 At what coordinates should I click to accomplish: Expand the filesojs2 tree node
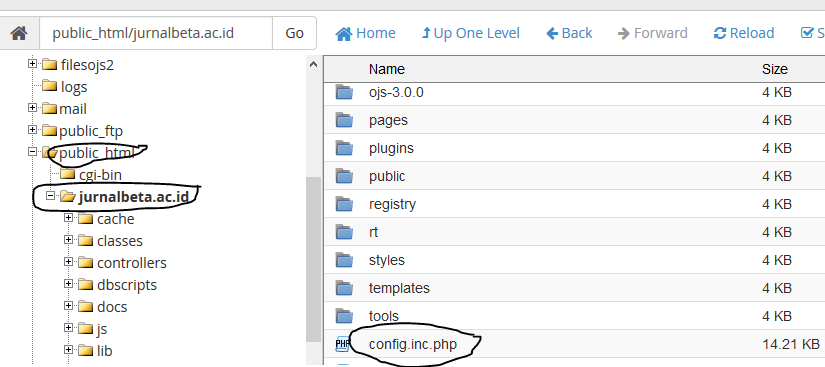pyautogui.click(x=33, y=64)
